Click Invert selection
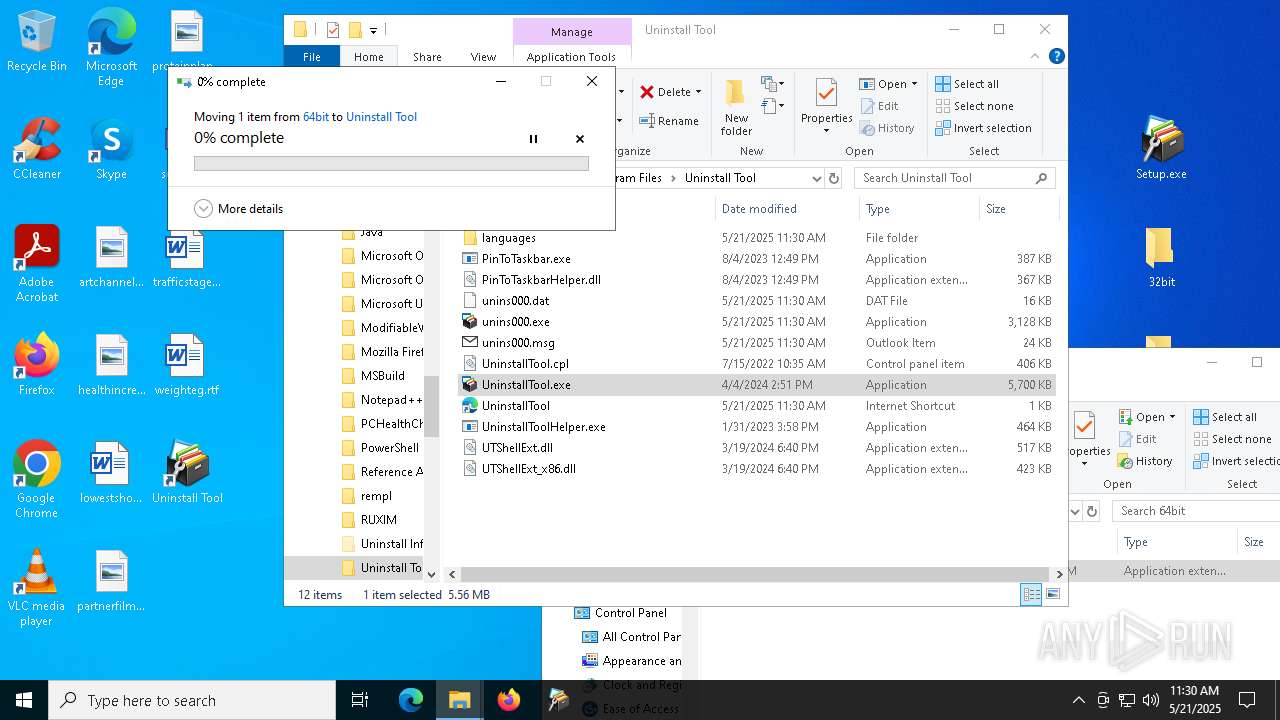This screenshot has width=1280, height=720. click(983, 128)
